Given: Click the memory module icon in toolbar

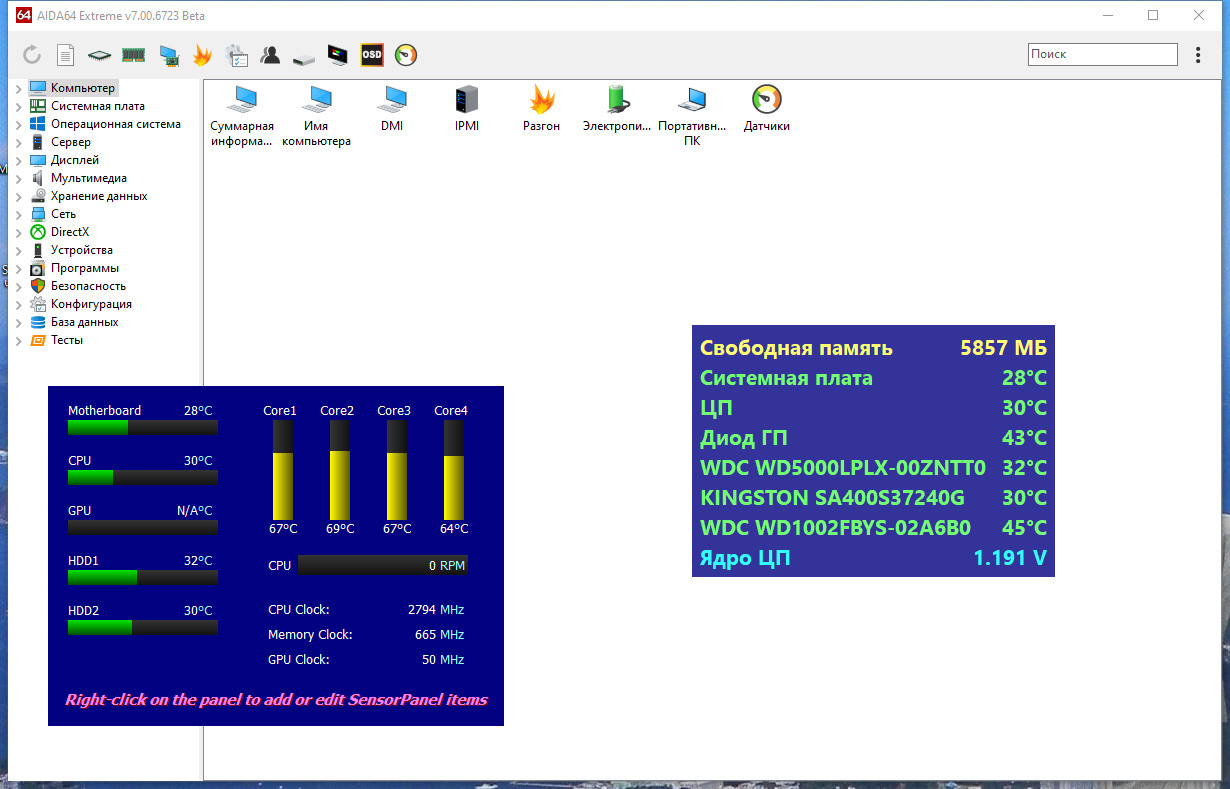Looking at the screenshot, I should [x=133, y=55].
